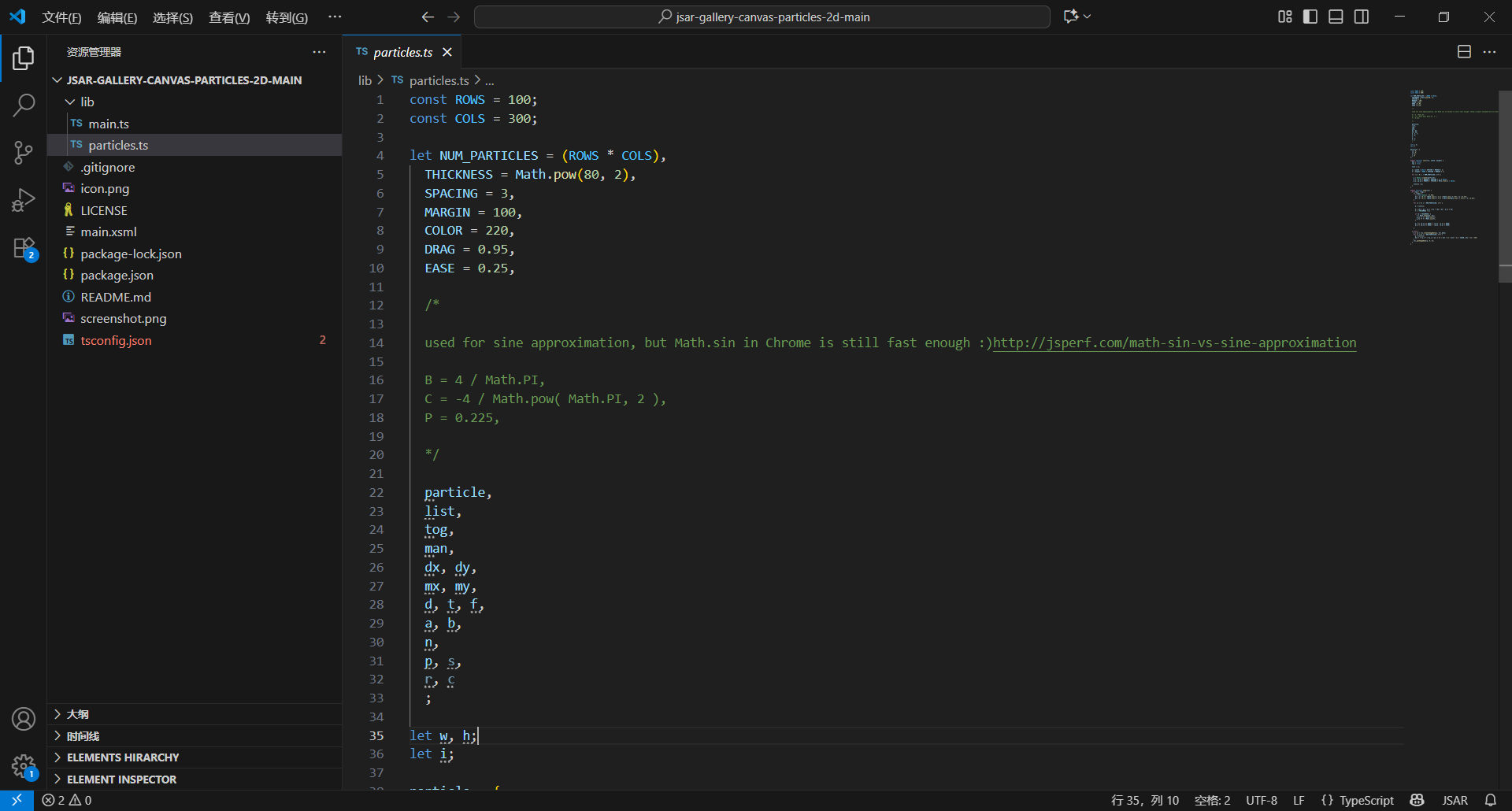Open the 文件(F) menu

61,17
